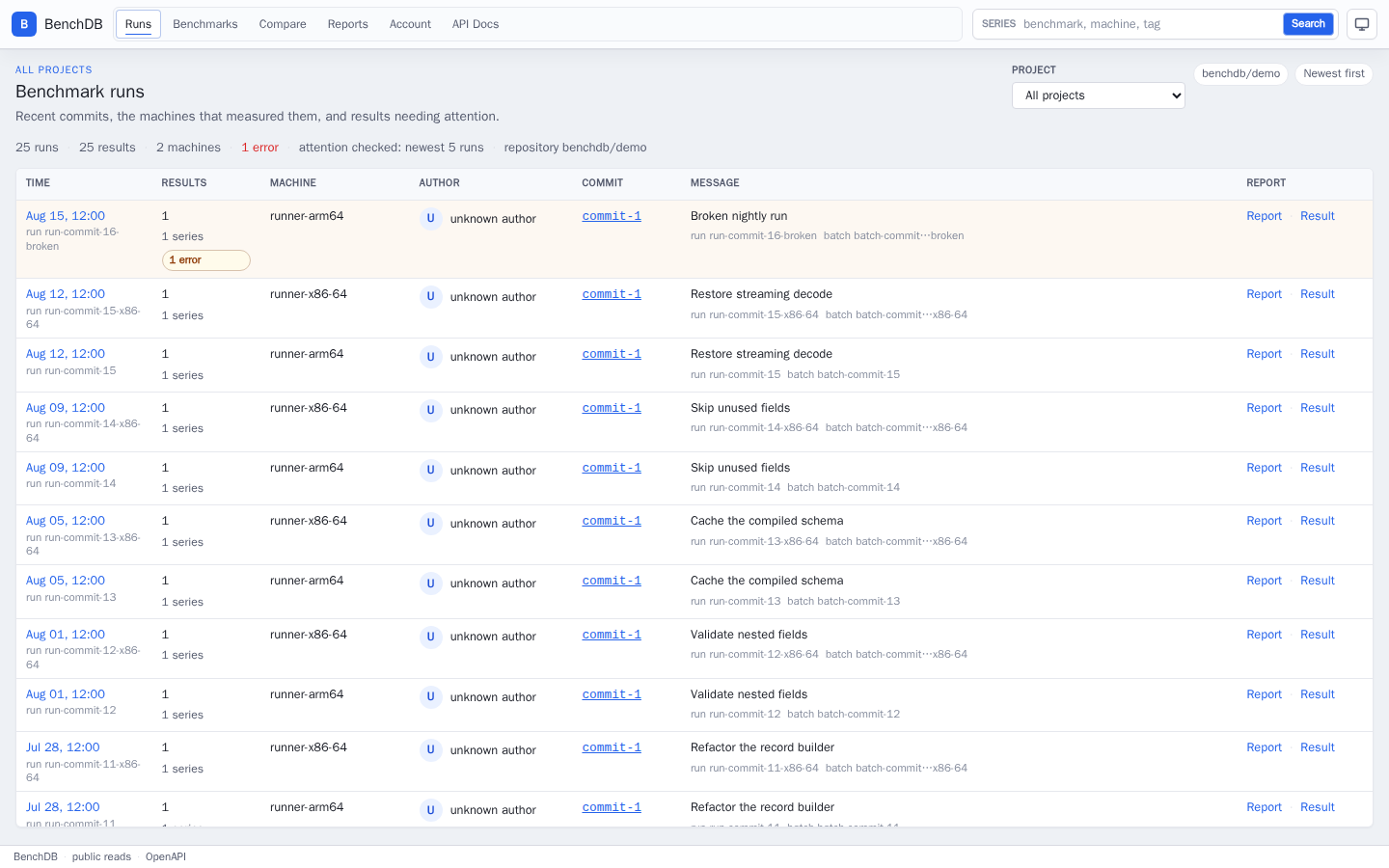
Task: Click the public reads footer text
Action: click(101, 856)
